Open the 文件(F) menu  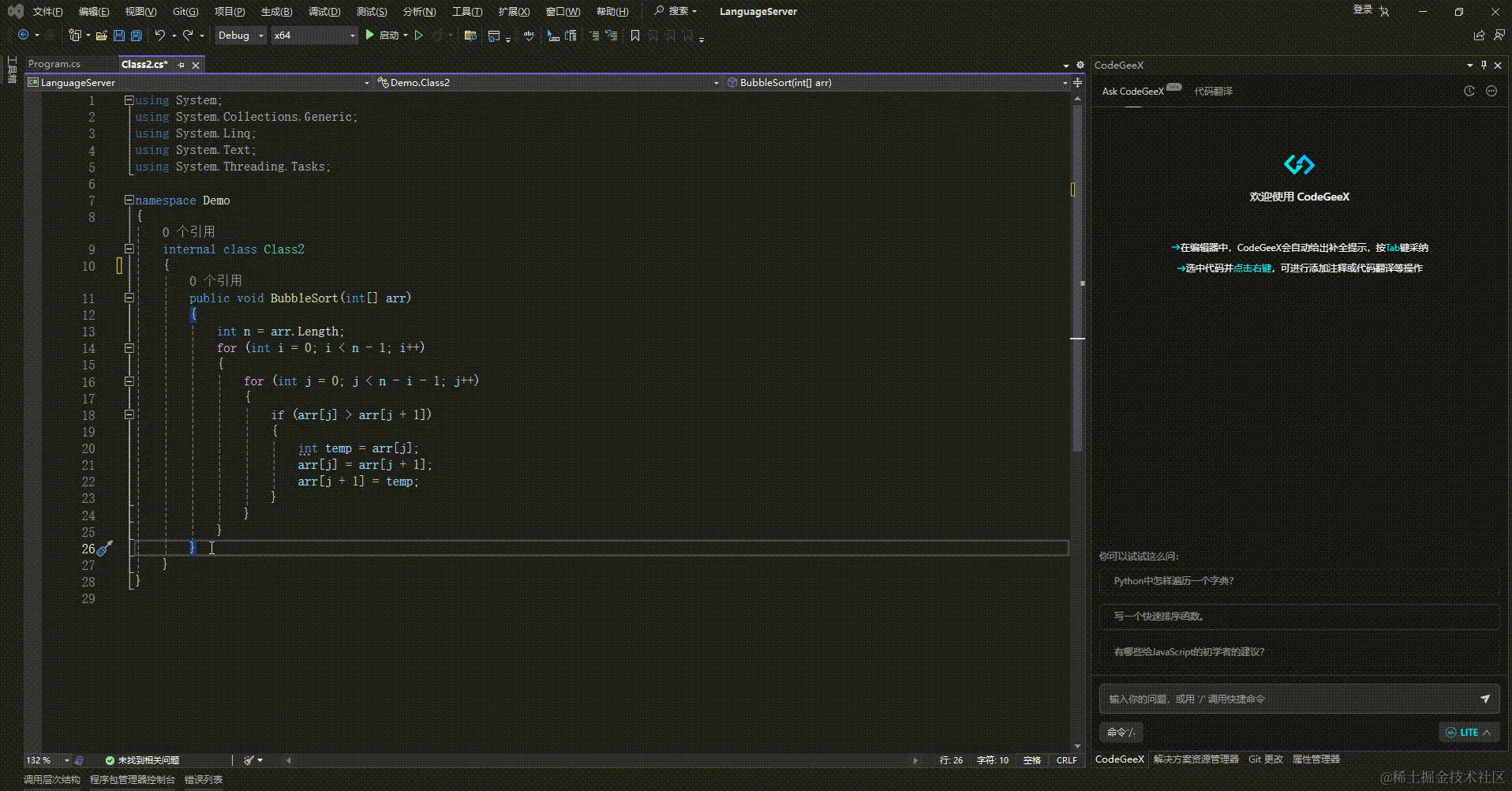(47, 11)
